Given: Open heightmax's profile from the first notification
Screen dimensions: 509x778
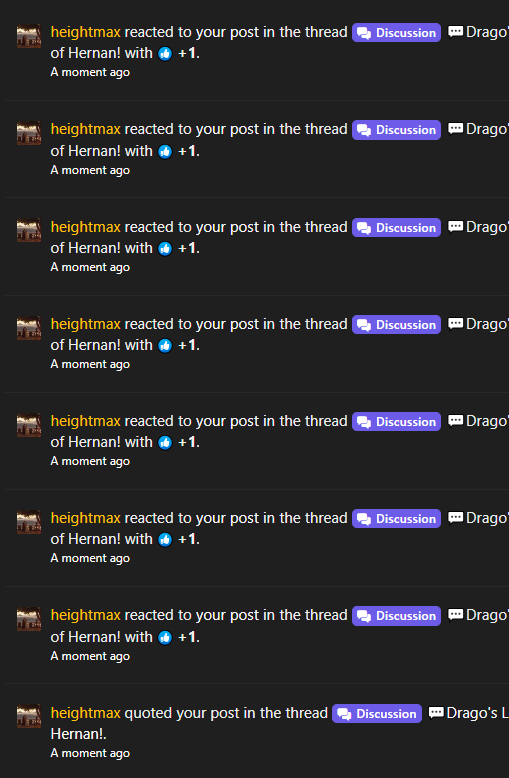Looking at the screenshot, I should [85, 32].
